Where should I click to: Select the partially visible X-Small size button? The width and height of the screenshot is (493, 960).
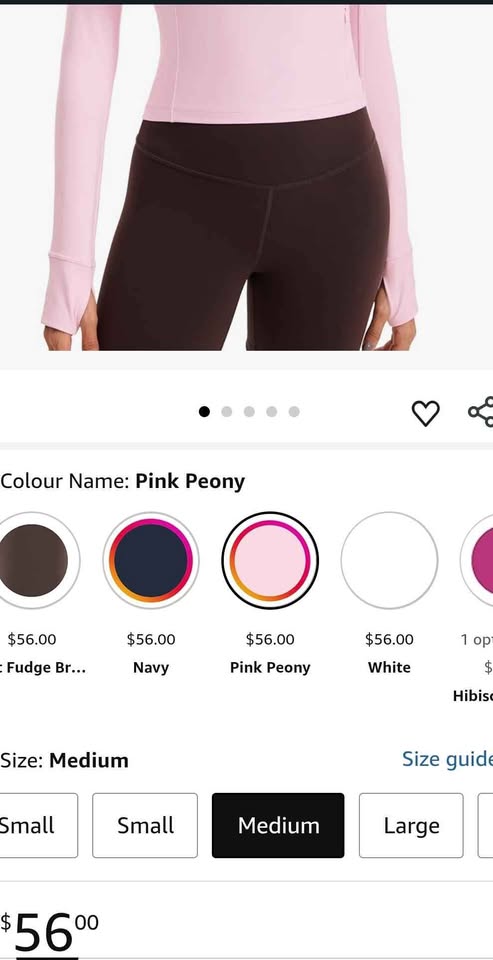click(x=39, y=825)
